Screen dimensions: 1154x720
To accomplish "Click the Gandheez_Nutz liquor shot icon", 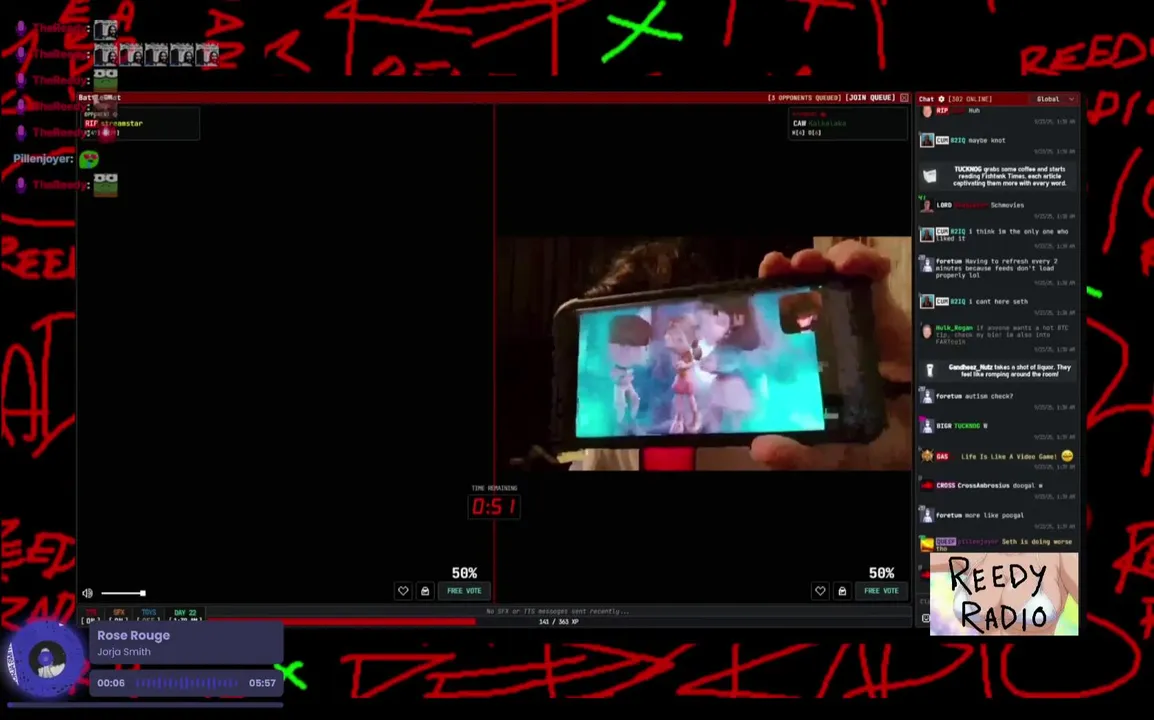I will coord(930,370).
